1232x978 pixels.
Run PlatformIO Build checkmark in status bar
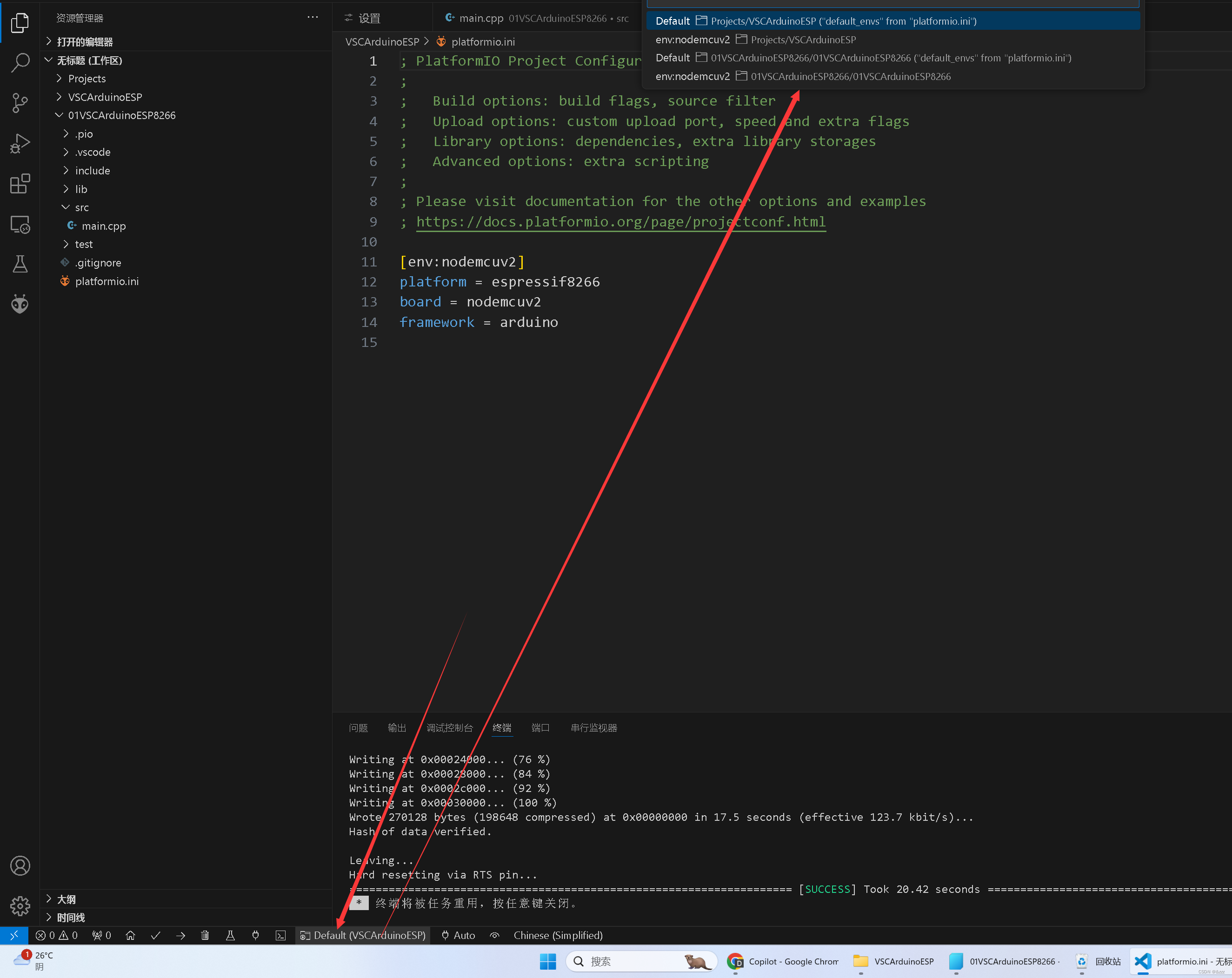(155, 935)
